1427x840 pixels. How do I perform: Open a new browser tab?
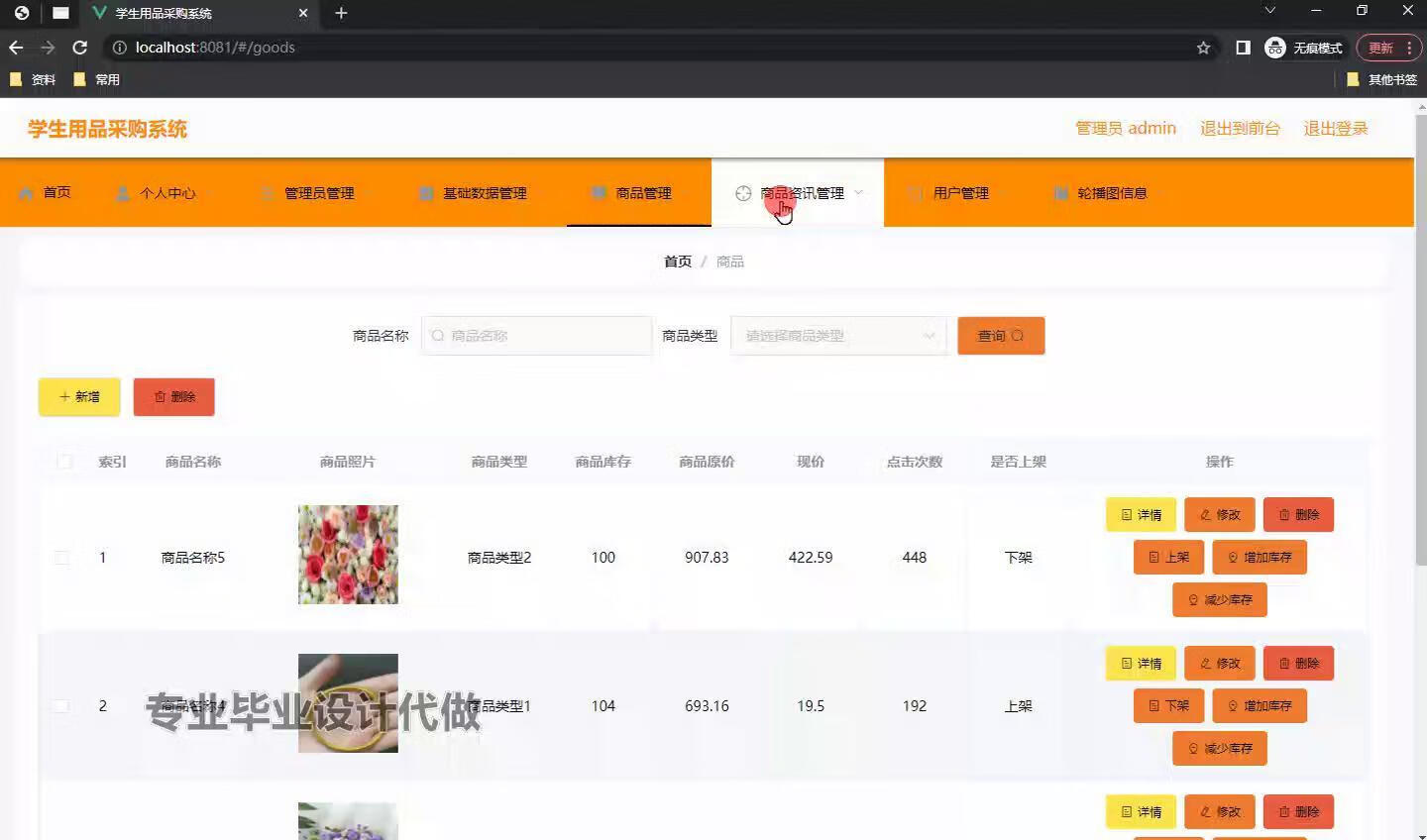pyautogui.click(x=341, y=13)
